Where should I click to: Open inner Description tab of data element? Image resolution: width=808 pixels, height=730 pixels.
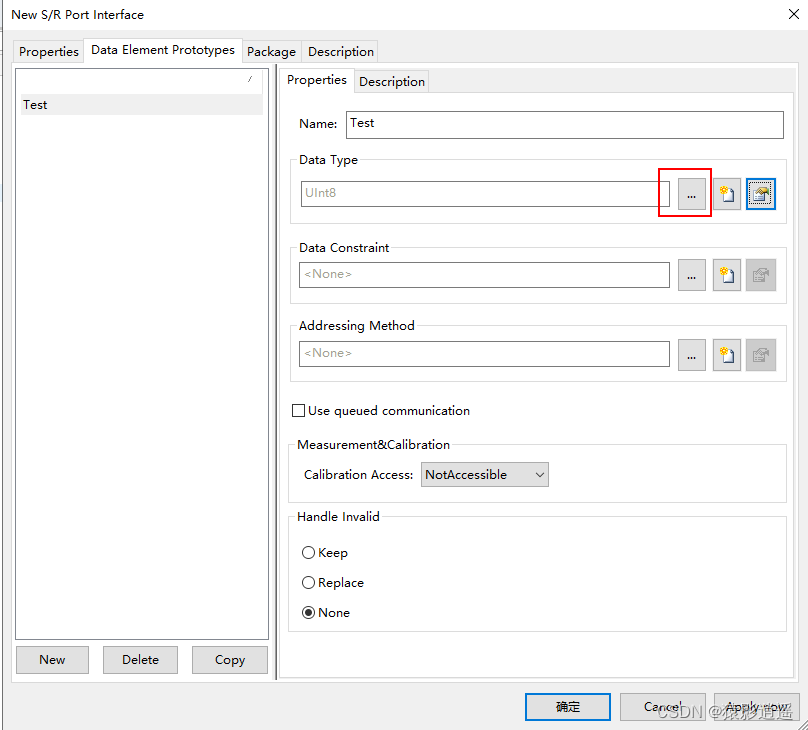[x=392, y=81]
